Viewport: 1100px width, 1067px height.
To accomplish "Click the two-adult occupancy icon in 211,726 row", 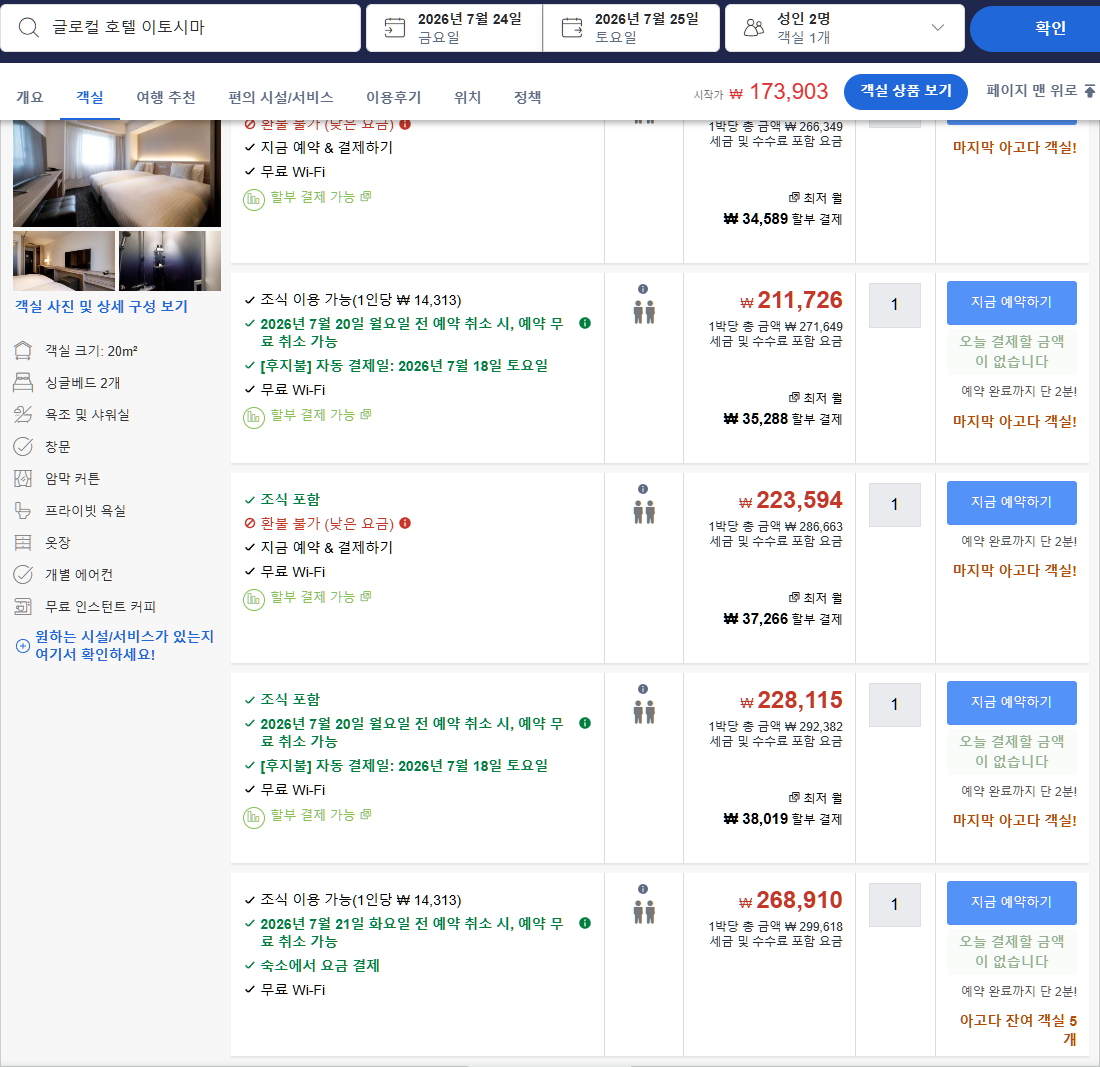I will pos(644,312).
